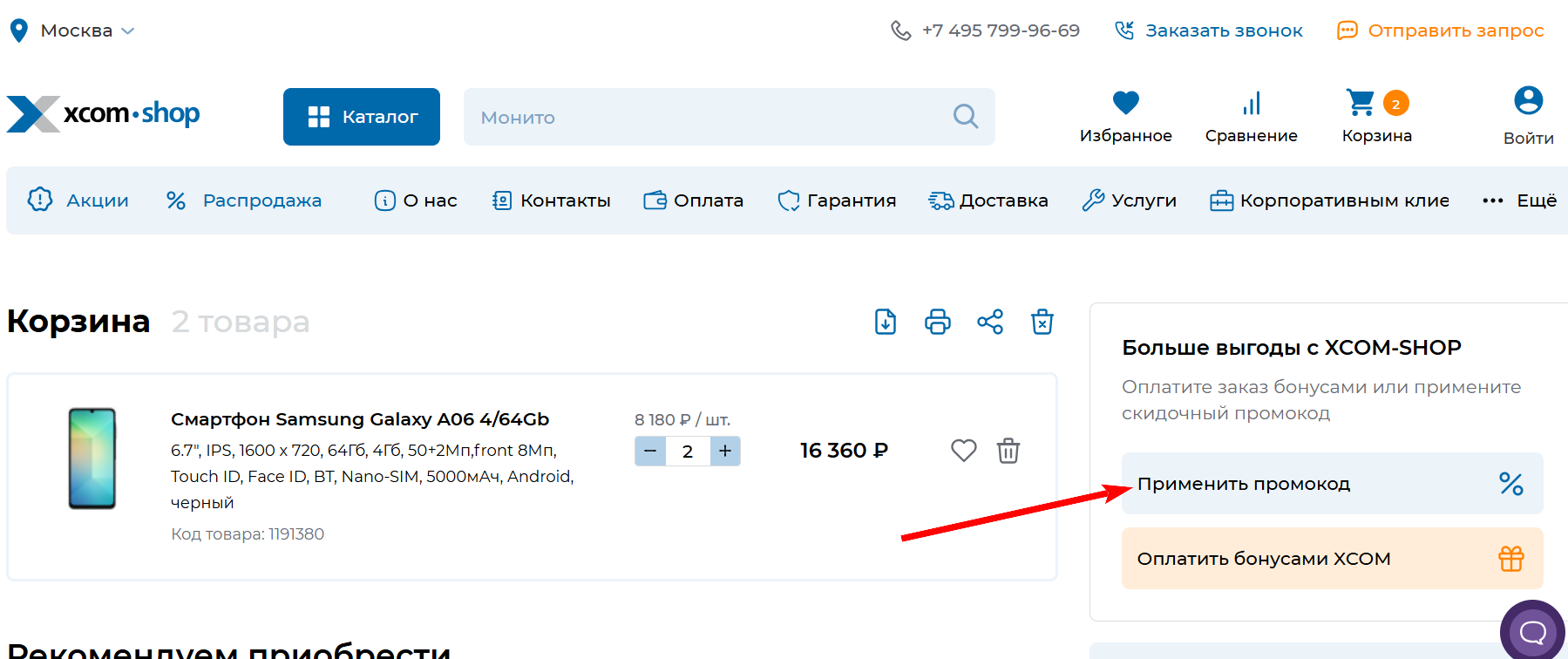This screenshot has height=659, width=1568.
Task: Open the live chat bubble
Action: 1531,631
